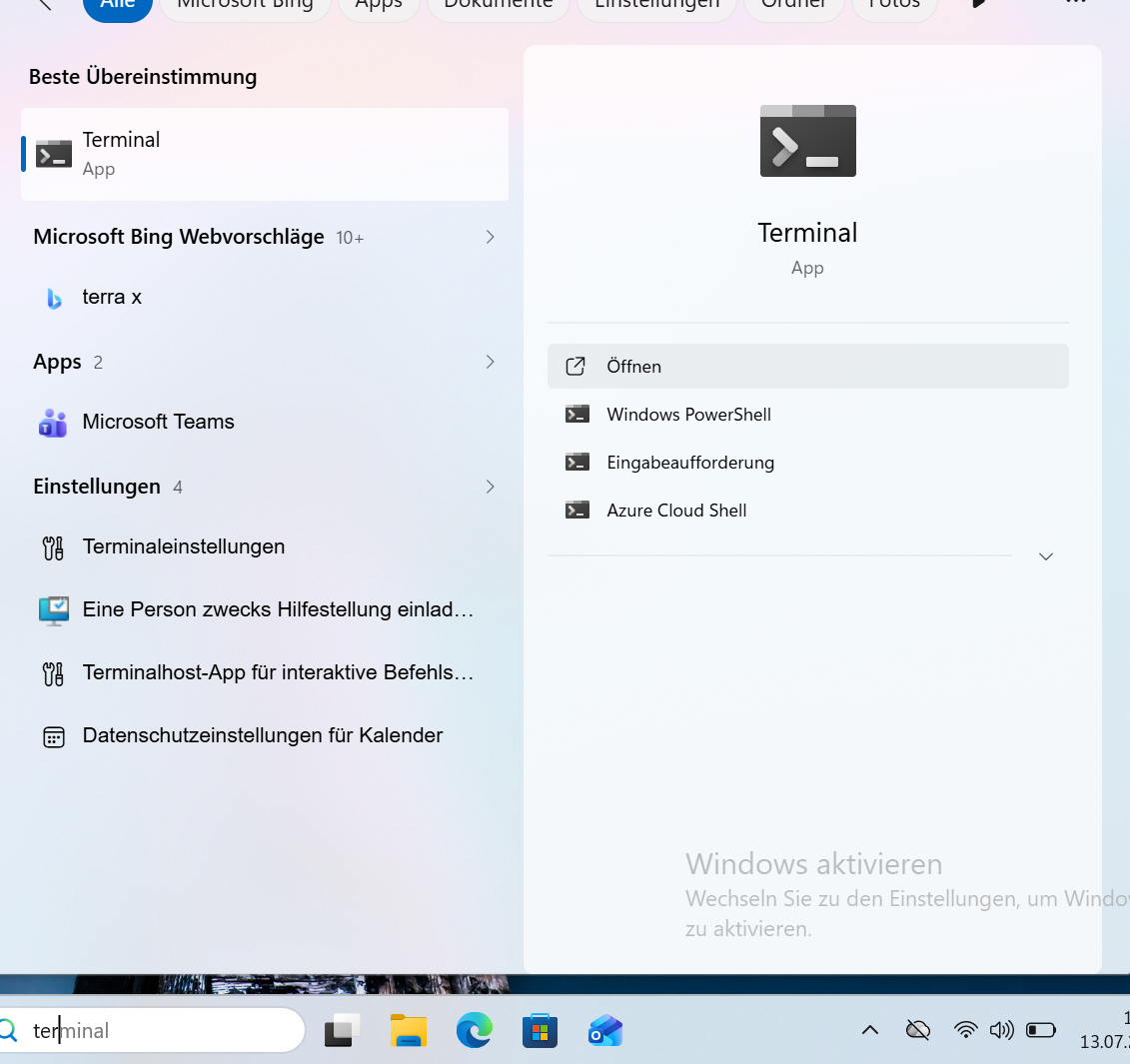1130x1064 pixels.
Task: Open Task View from the taskbar
Action: (342, 1031)
